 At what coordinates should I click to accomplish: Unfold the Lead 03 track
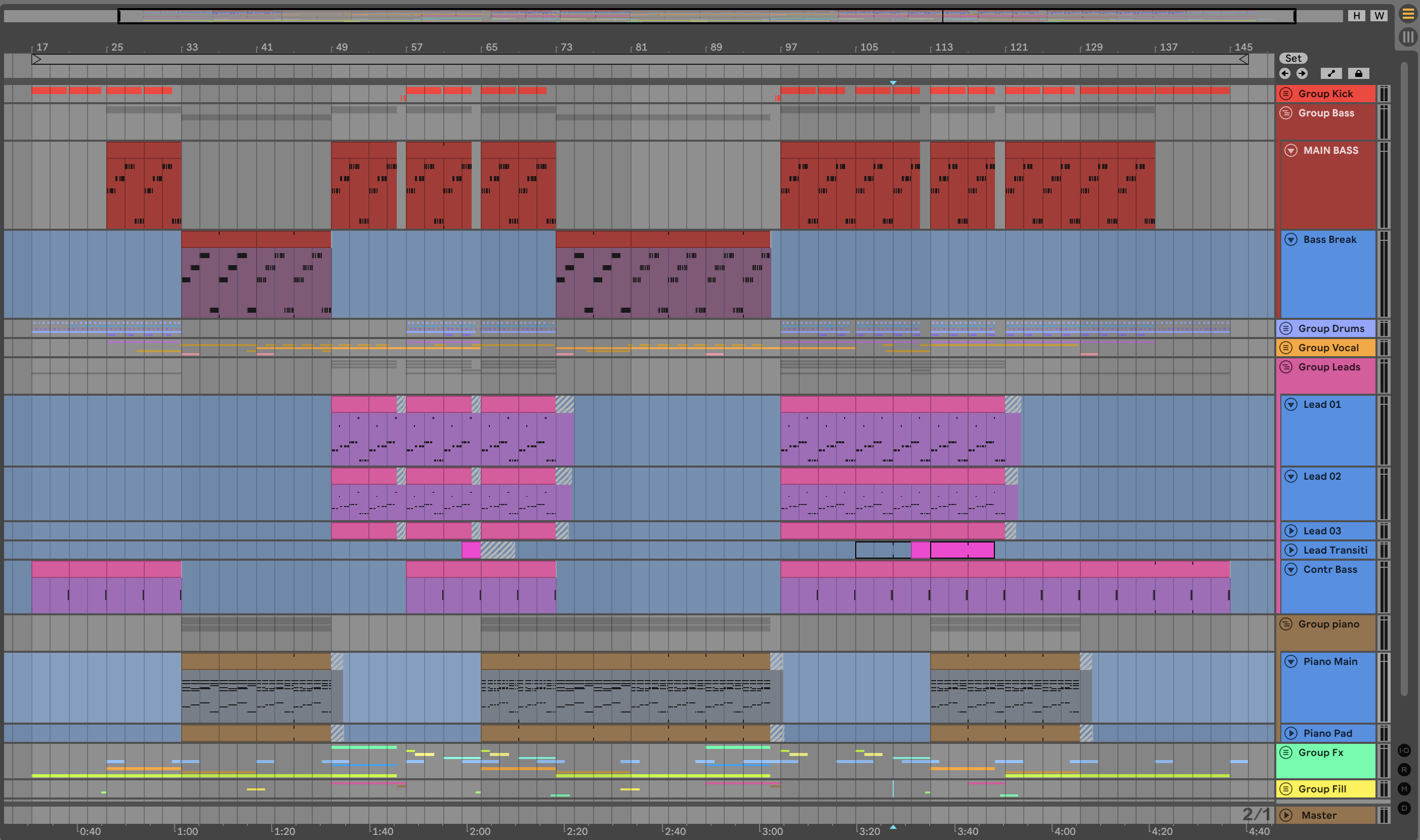(1291, 531)
